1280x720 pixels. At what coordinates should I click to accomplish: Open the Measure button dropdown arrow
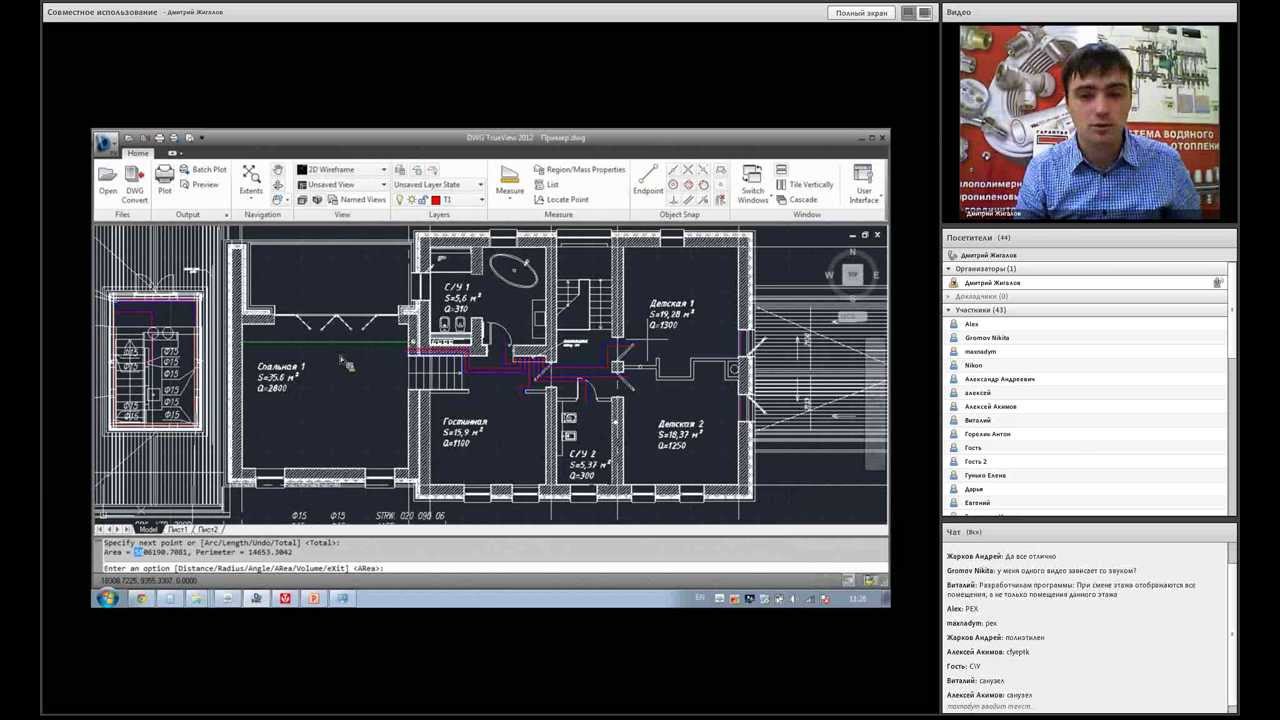[509, 199]
